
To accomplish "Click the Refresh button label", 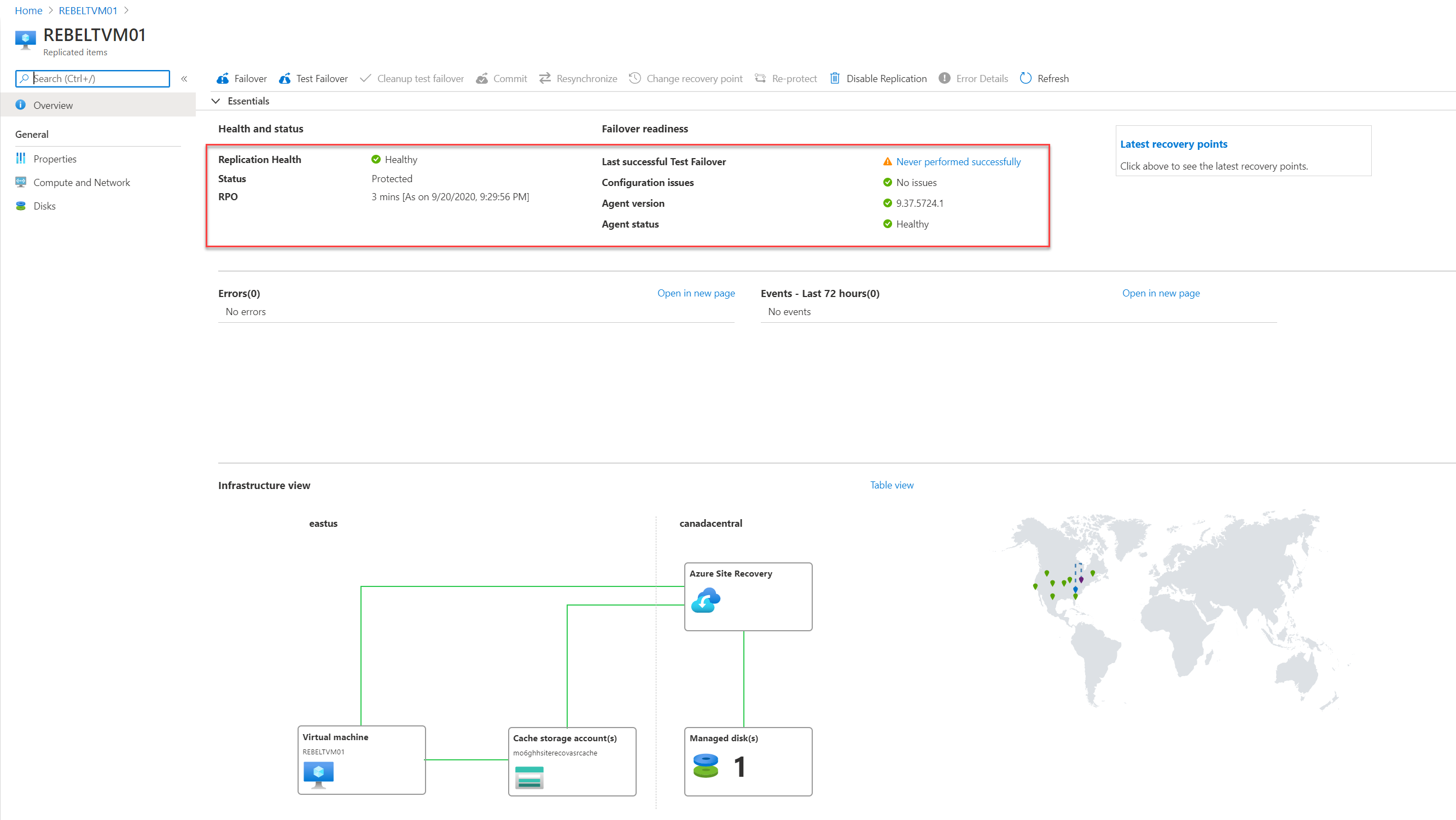I will coord(1053,79).
